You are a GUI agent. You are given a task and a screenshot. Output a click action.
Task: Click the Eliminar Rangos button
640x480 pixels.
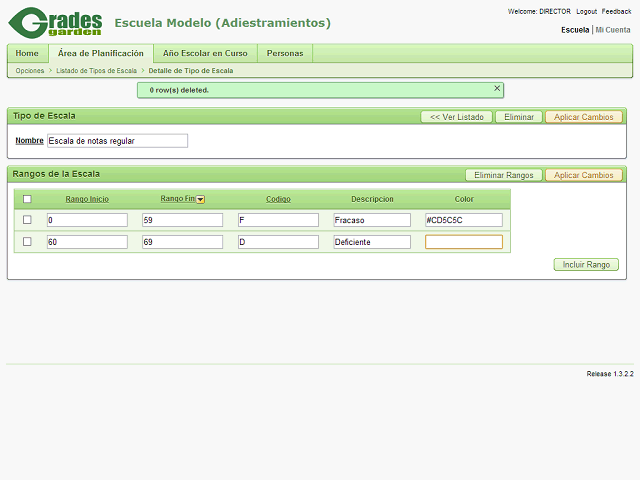coord(503,175)
